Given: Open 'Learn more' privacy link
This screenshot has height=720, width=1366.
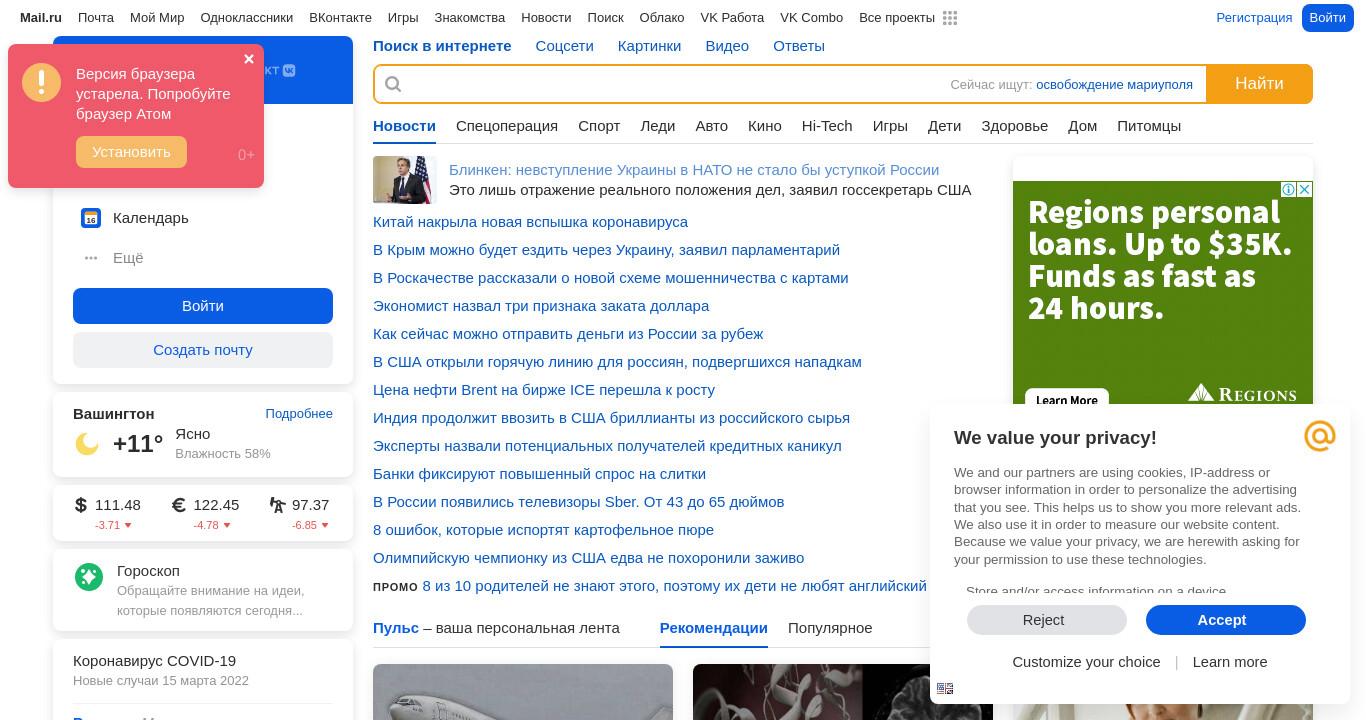Looking at the screenshot, I should point(1230,662).
